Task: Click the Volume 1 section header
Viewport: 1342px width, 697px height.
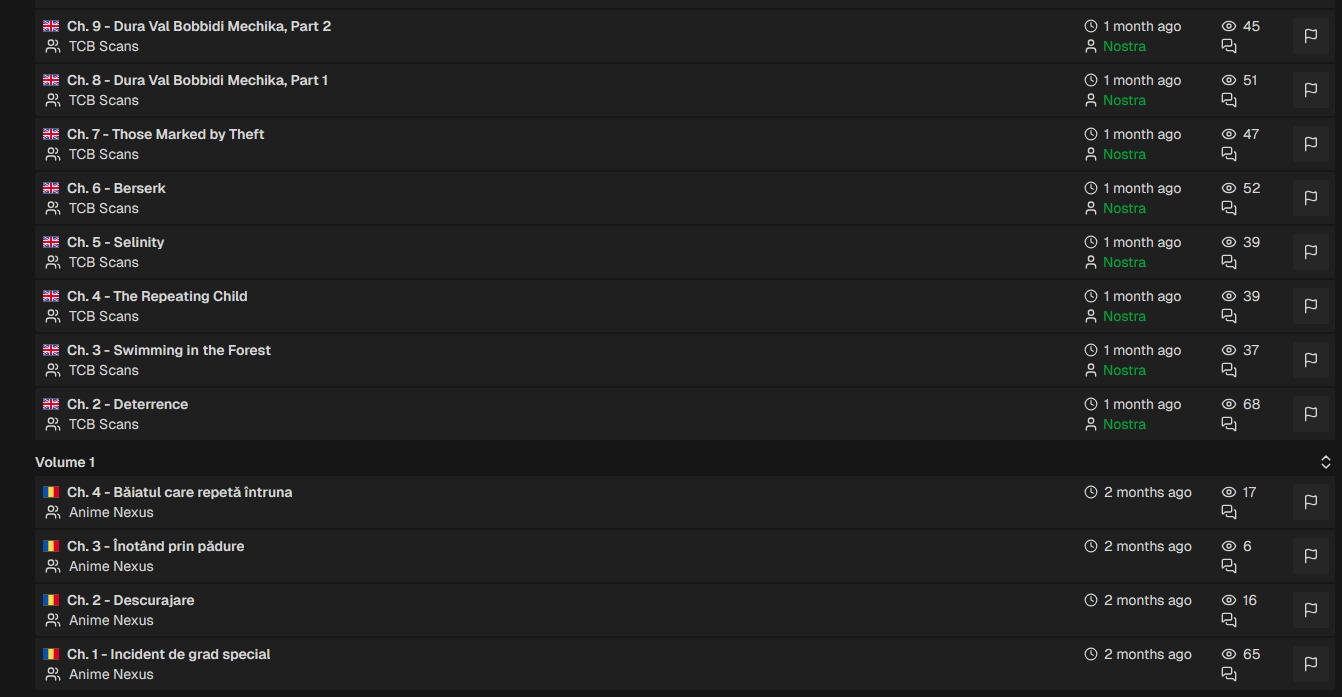Action: pyautogui.click(x=65, y=462)
